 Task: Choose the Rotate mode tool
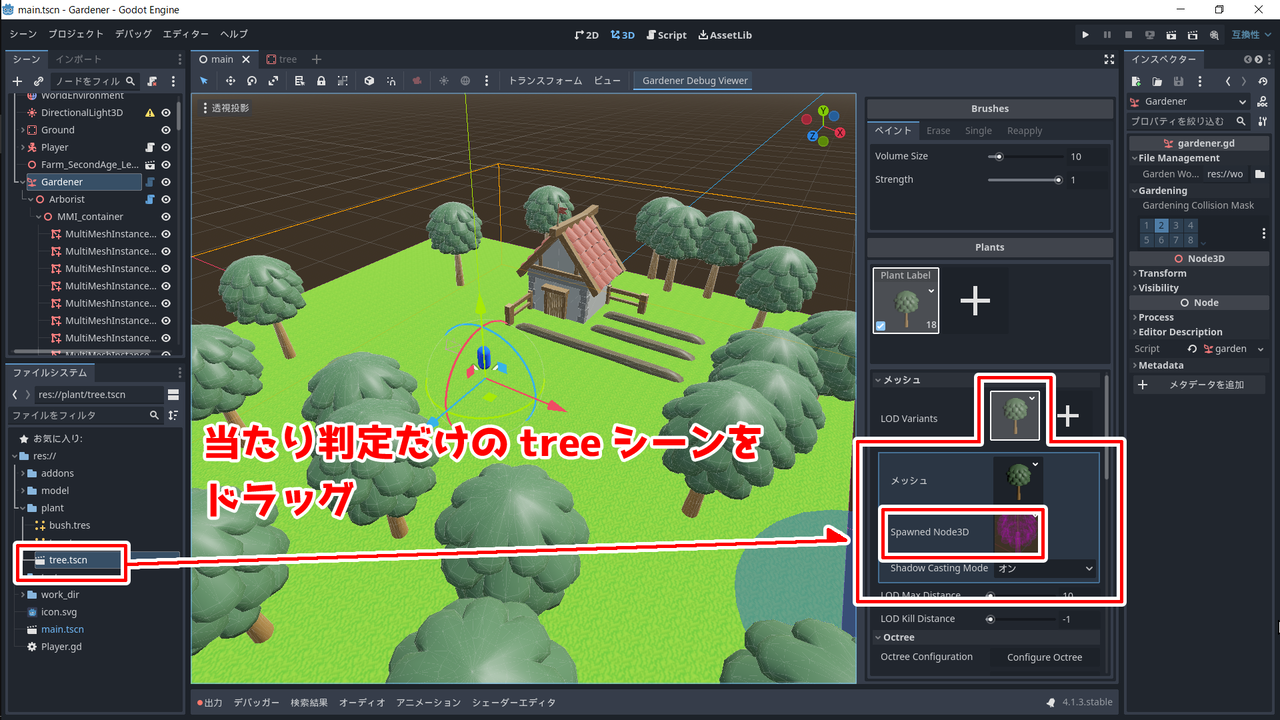(251, 81)
